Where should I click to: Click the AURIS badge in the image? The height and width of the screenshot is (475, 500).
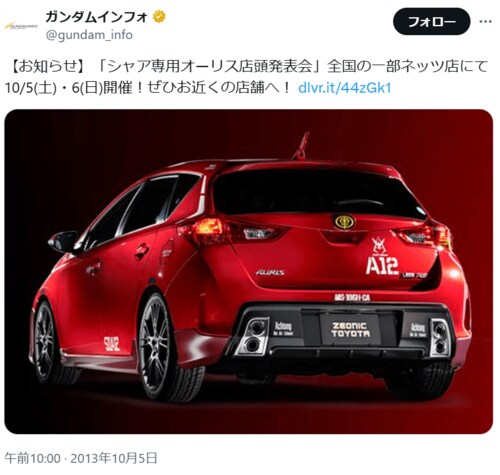(270, 272)
